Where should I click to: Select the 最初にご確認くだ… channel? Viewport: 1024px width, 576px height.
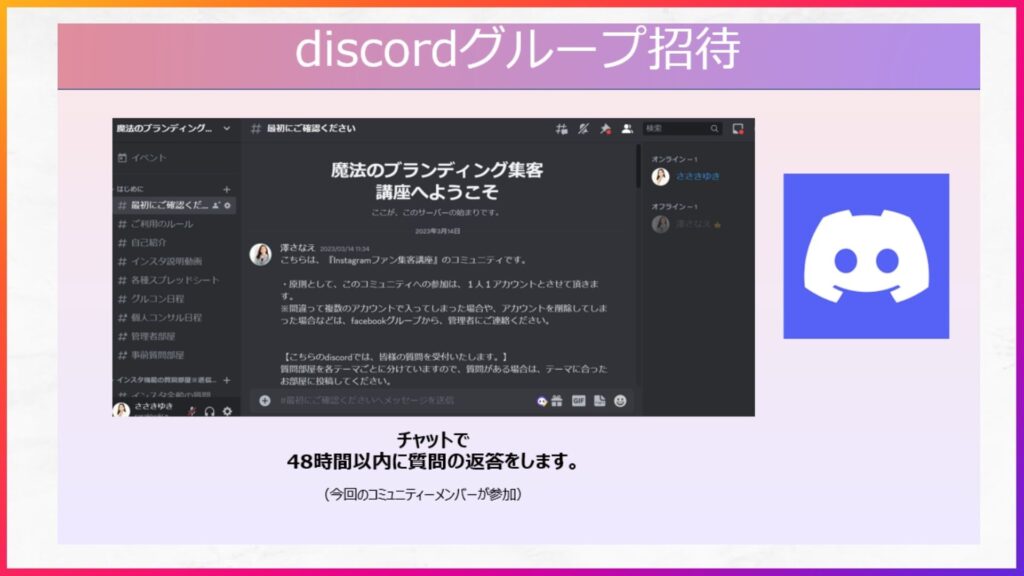174,205
